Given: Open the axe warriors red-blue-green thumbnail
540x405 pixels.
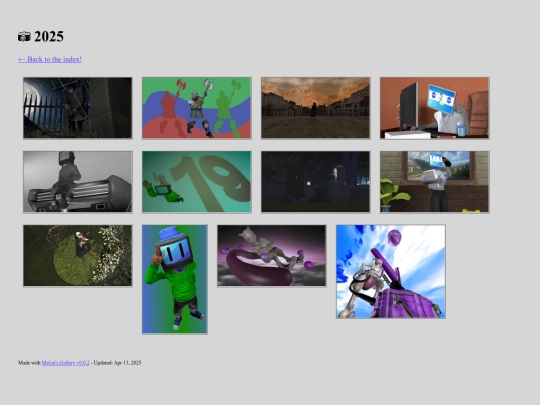Looking at the screenshot, I should pos(197,108).
